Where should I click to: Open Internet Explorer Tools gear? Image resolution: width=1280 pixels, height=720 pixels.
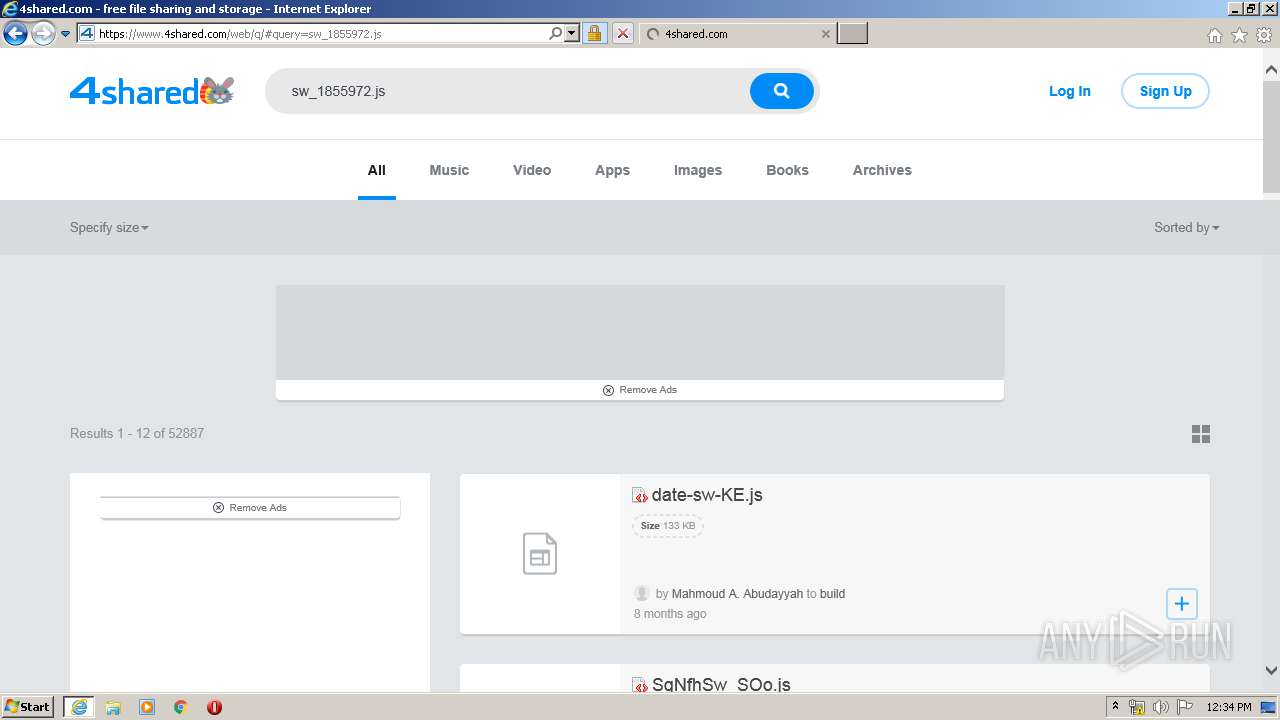pyautogui.click(x=1264, y=35)
